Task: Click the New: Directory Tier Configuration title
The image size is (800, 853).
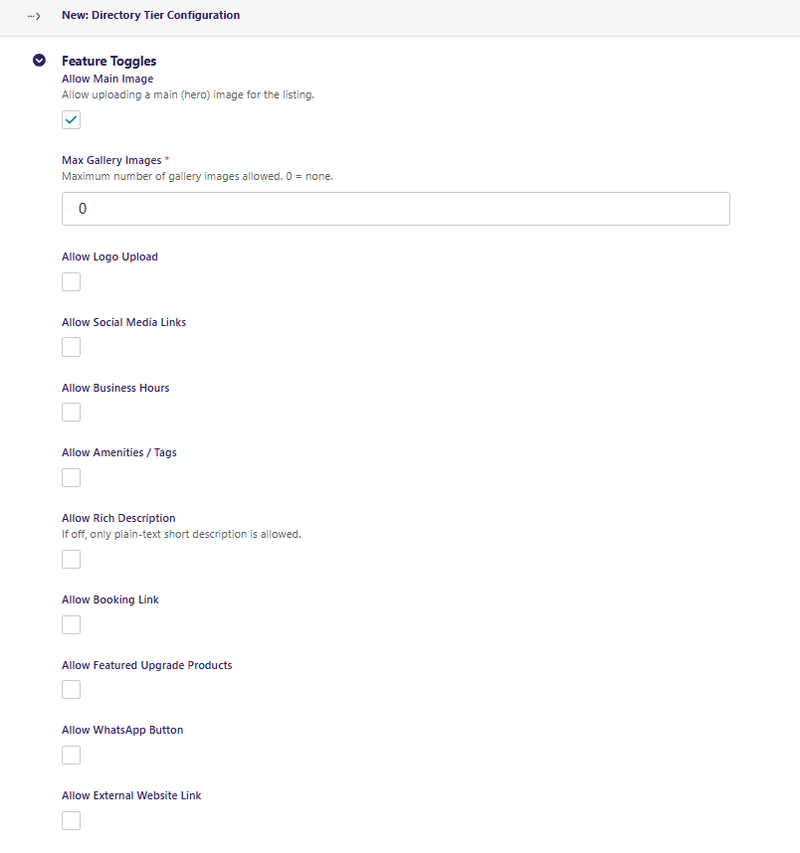Action: [x=151, y=15]
